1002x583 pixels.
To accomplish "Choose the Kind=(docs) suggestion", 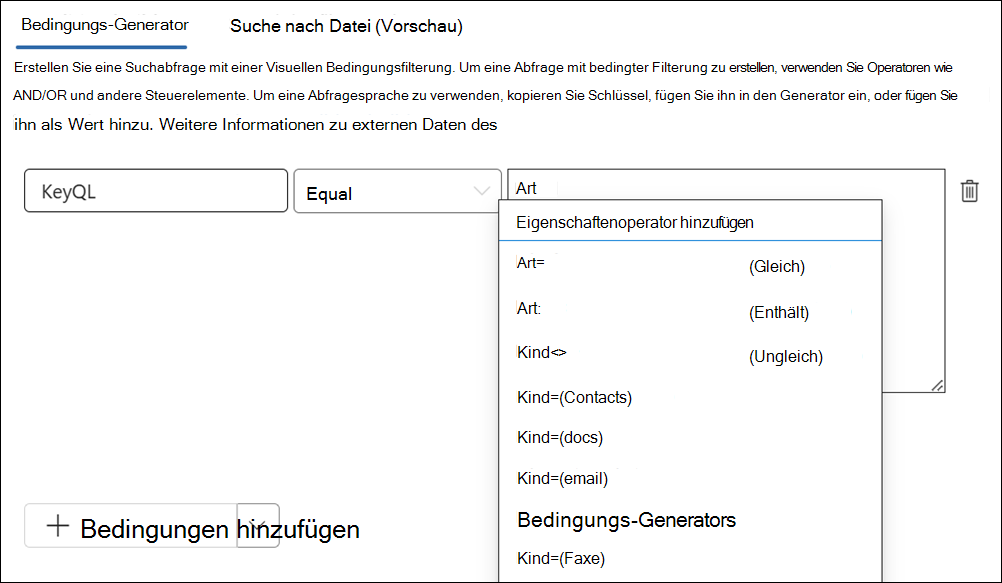I will 560,437.
